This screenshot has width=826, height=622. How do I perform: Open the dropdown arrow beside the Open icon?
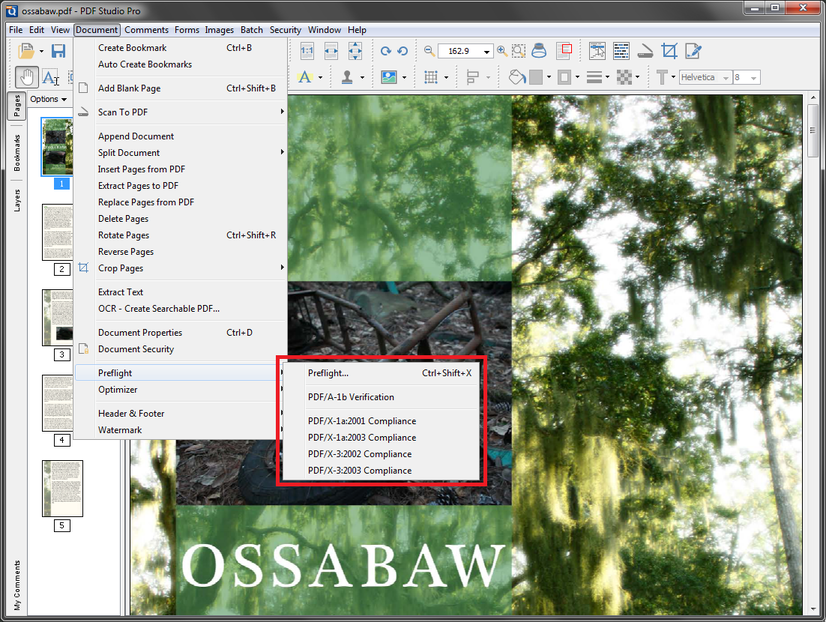[x=41, y=52]
